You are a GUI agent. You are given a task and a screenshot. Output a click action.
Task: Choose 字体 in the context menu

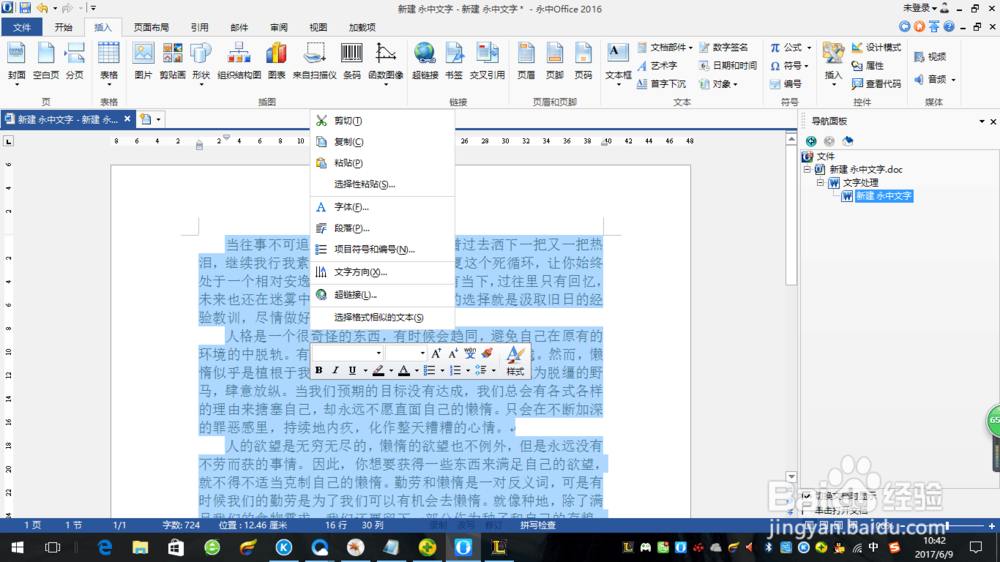pos(383,207)
